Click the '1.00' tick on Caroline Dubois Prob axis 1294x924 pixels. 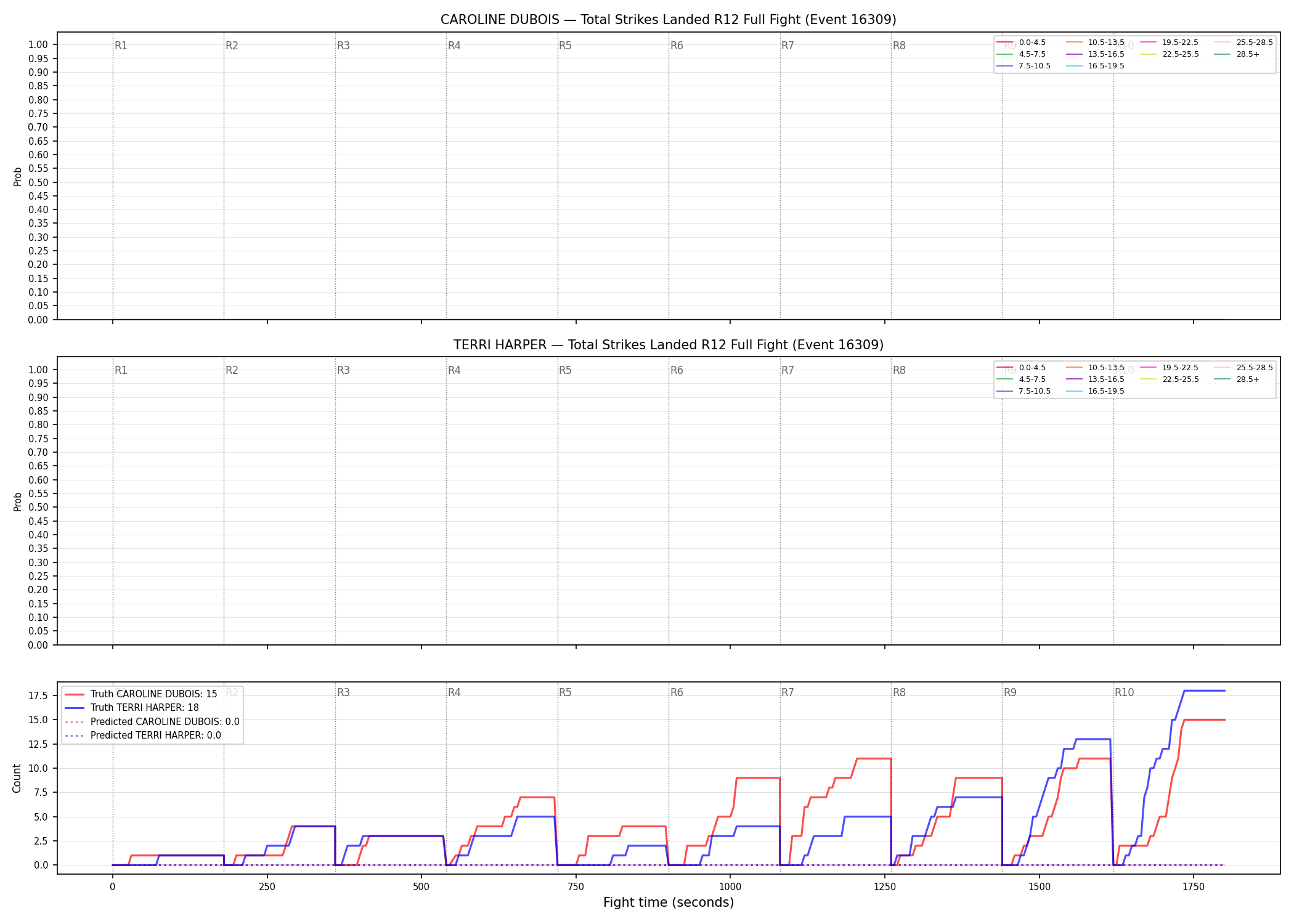(38, 45)
